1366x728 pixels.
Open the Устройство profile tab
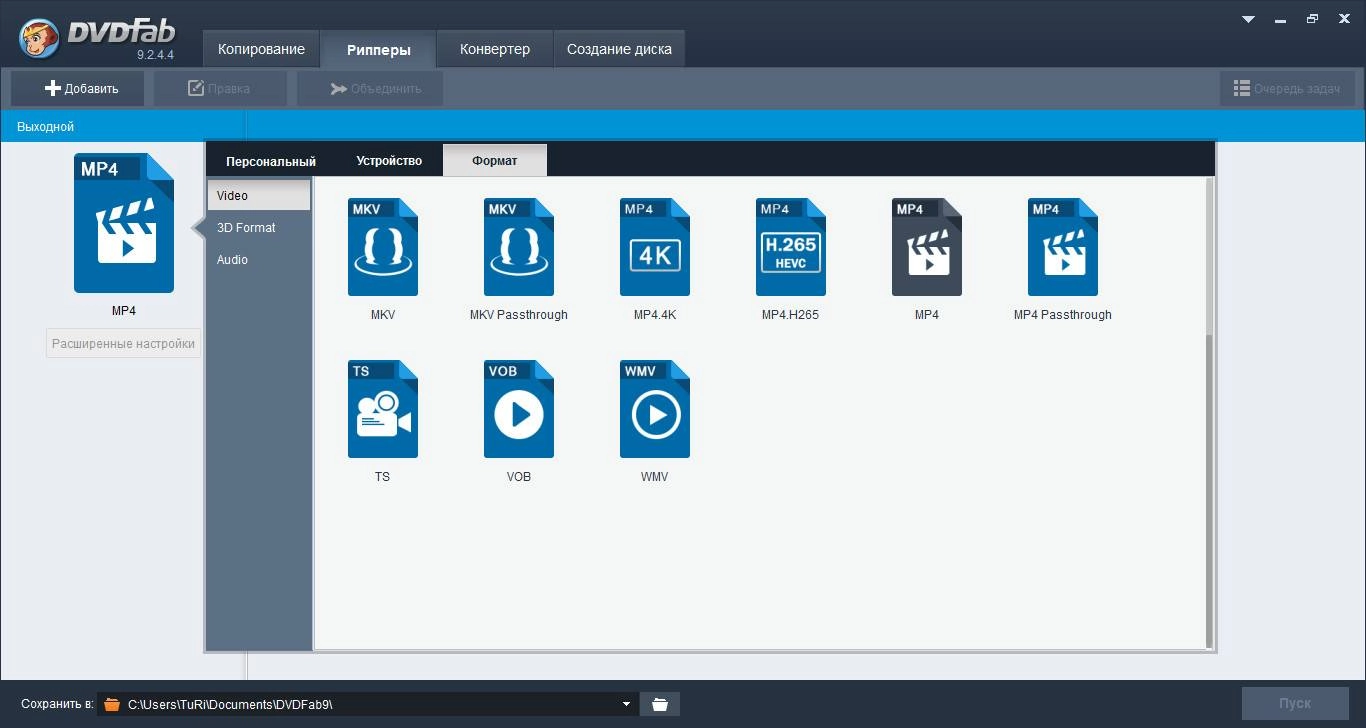click(389, 161)
